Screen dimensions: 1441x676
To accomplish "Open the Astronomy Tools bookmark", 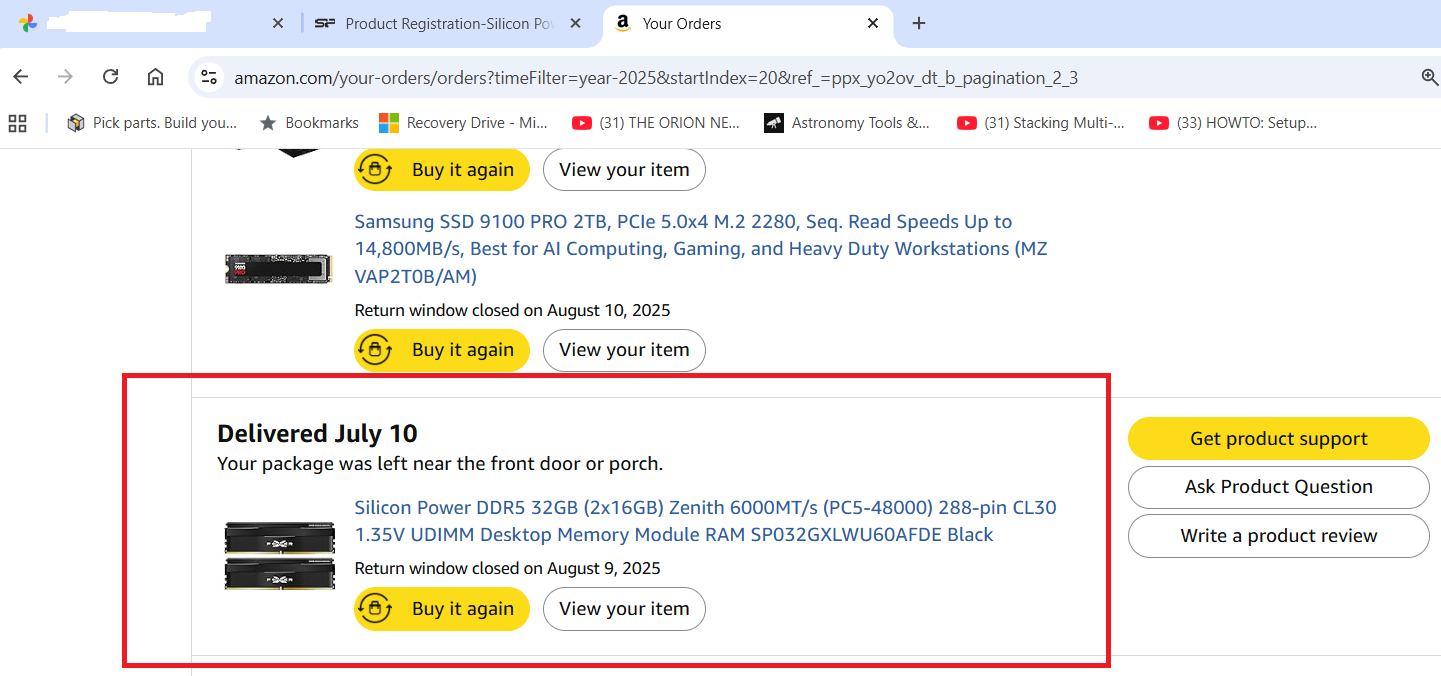I will coord(847,123).
